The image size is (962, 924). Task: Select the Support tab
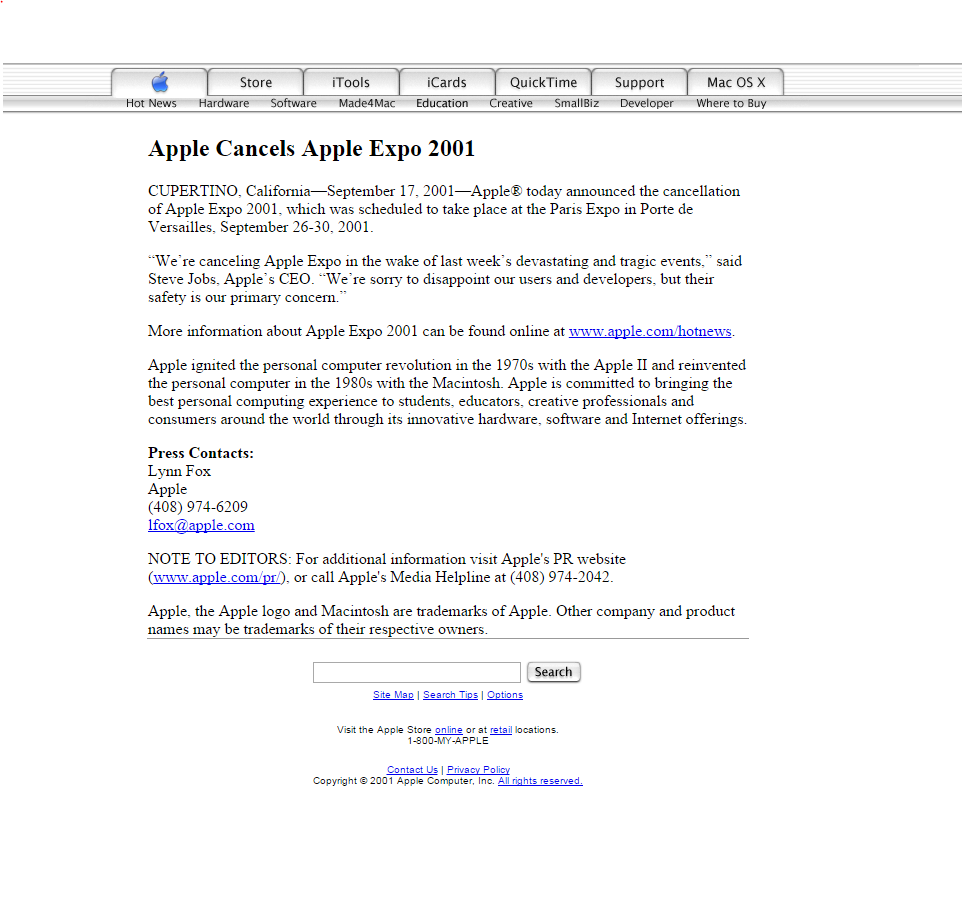point(639,82)
